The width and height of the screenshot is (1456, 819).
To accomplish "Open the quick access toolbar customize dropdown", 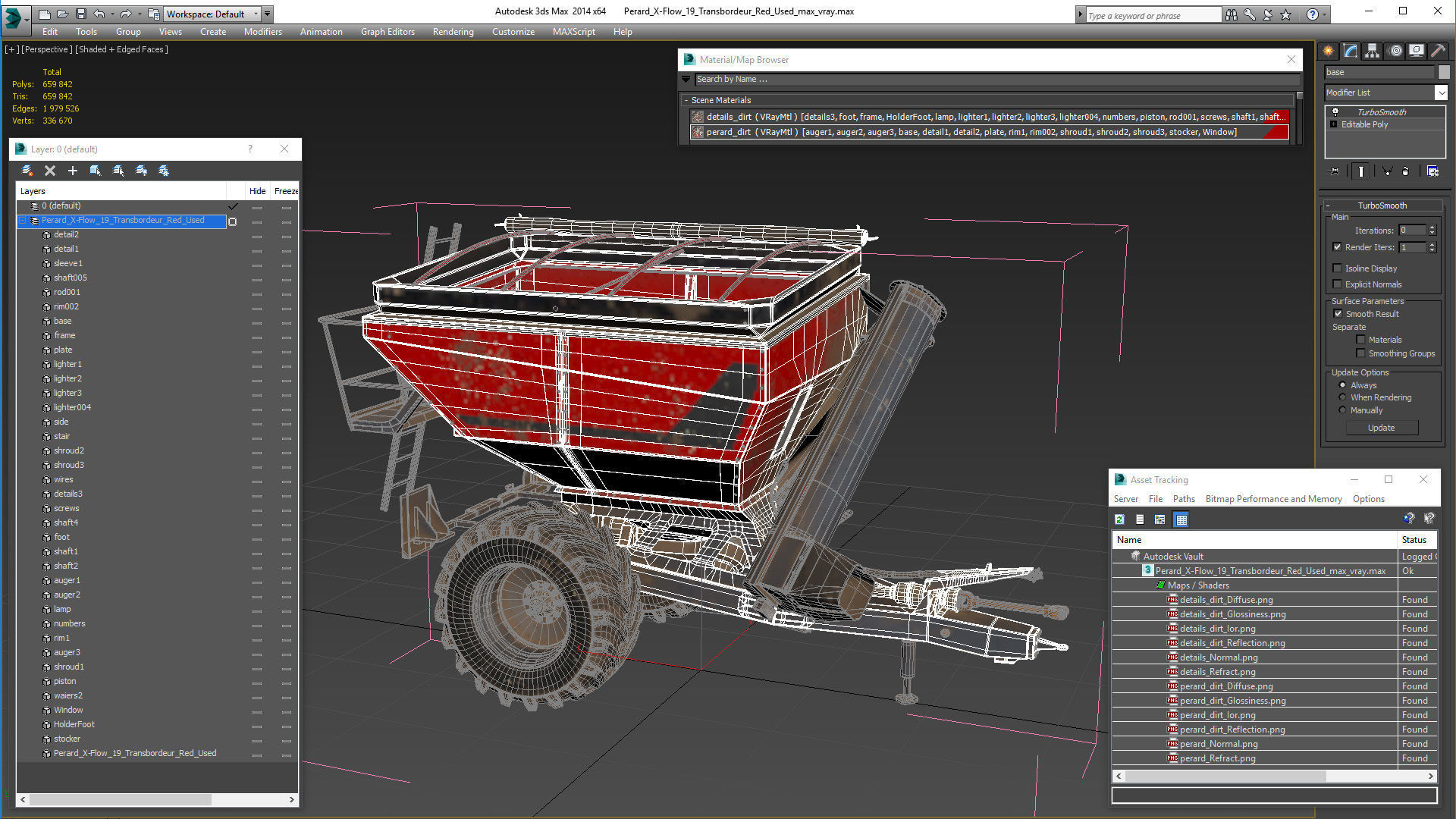I will (268, 14).
